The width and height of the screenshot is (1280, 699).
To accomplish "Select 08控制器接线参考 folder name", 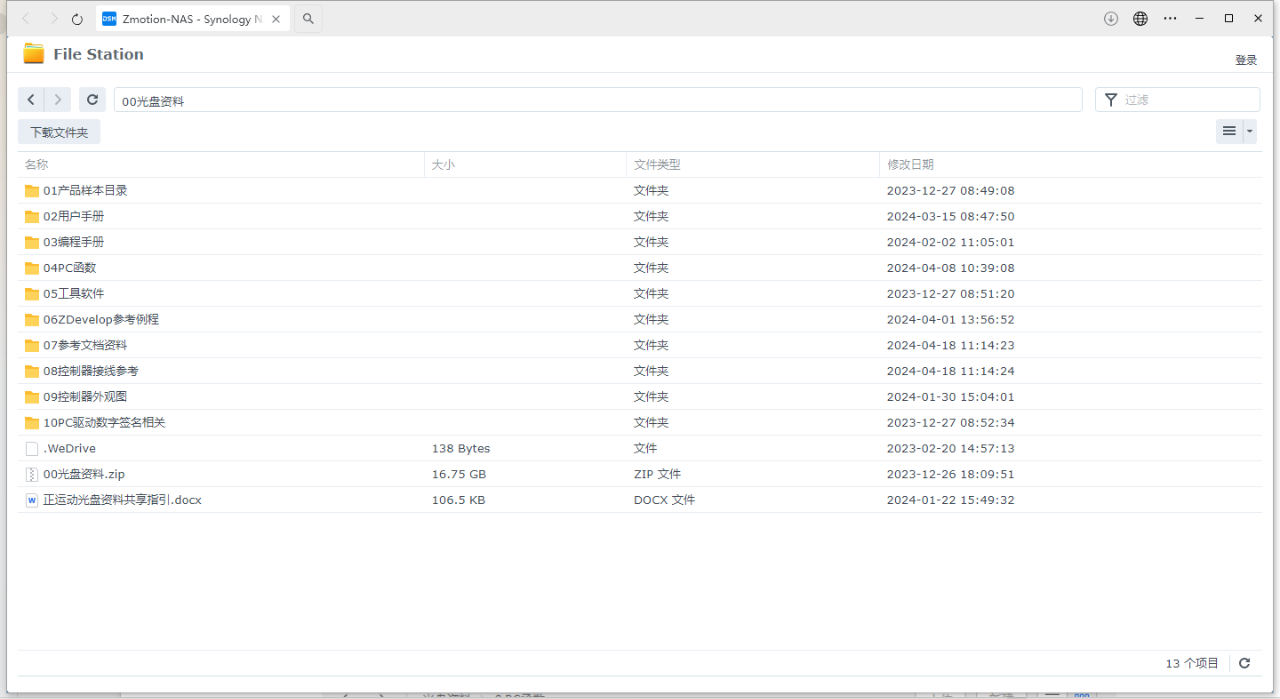I will pyautogui.click(x=91, y=372).
